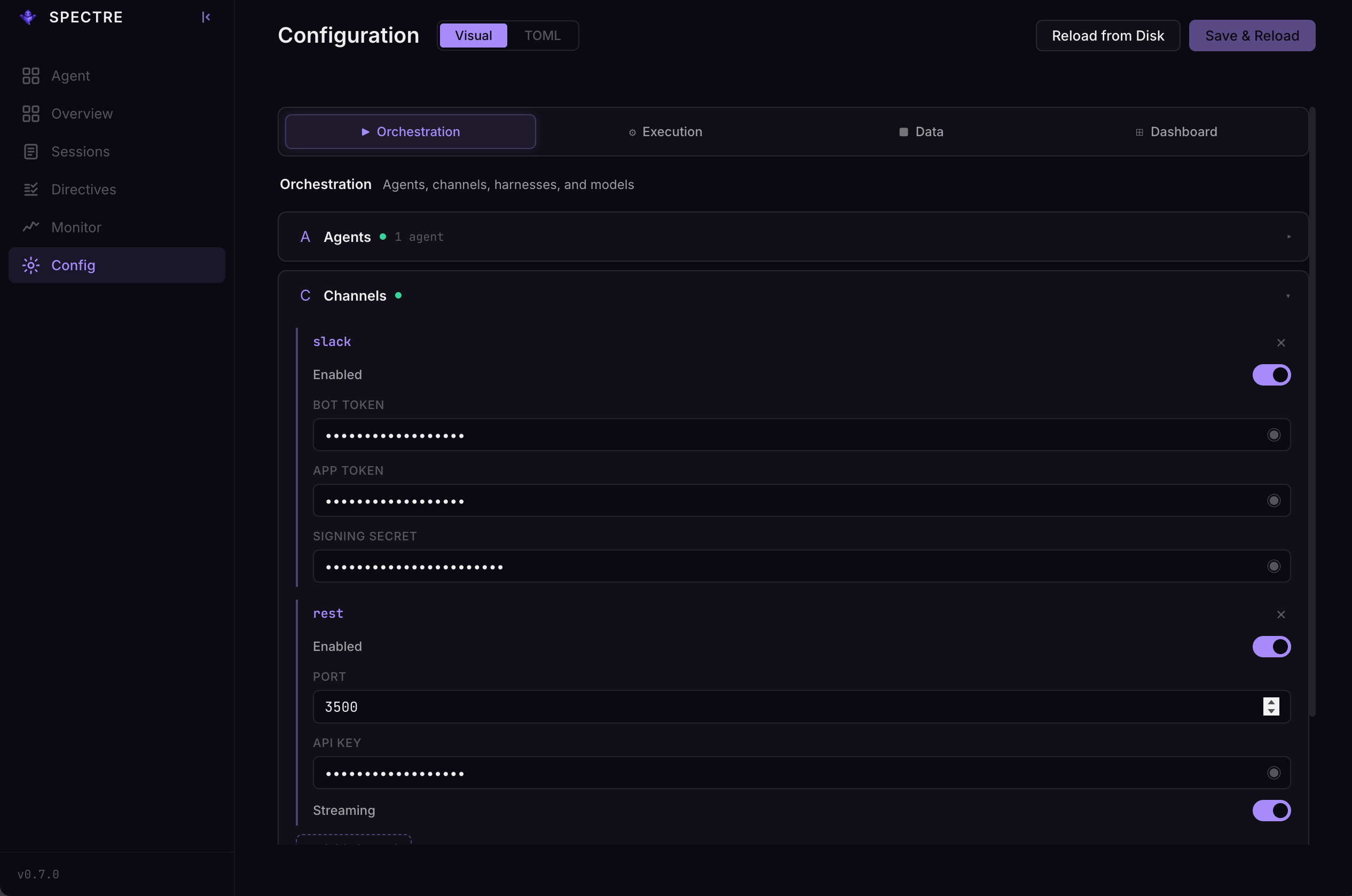The image size is (1352, 896).
Task: Toggle the Streaming switch
Action: coord(1271,810)
